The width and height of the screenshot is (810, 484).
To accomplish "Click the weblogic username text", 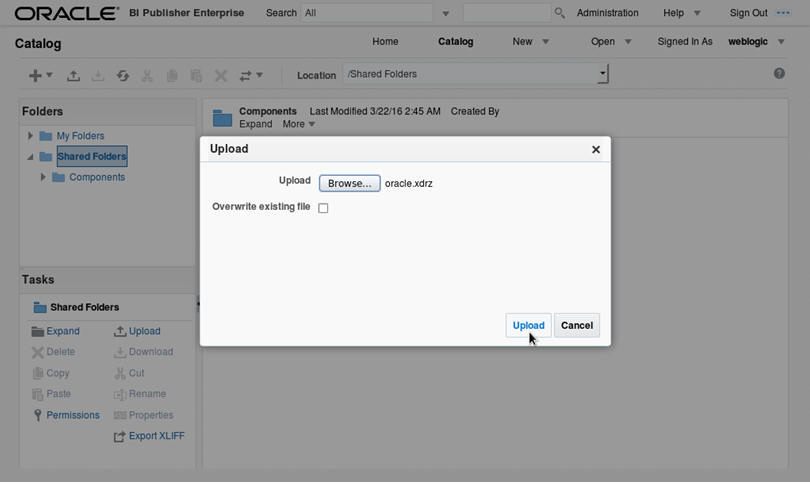I will tap(747, 41).
